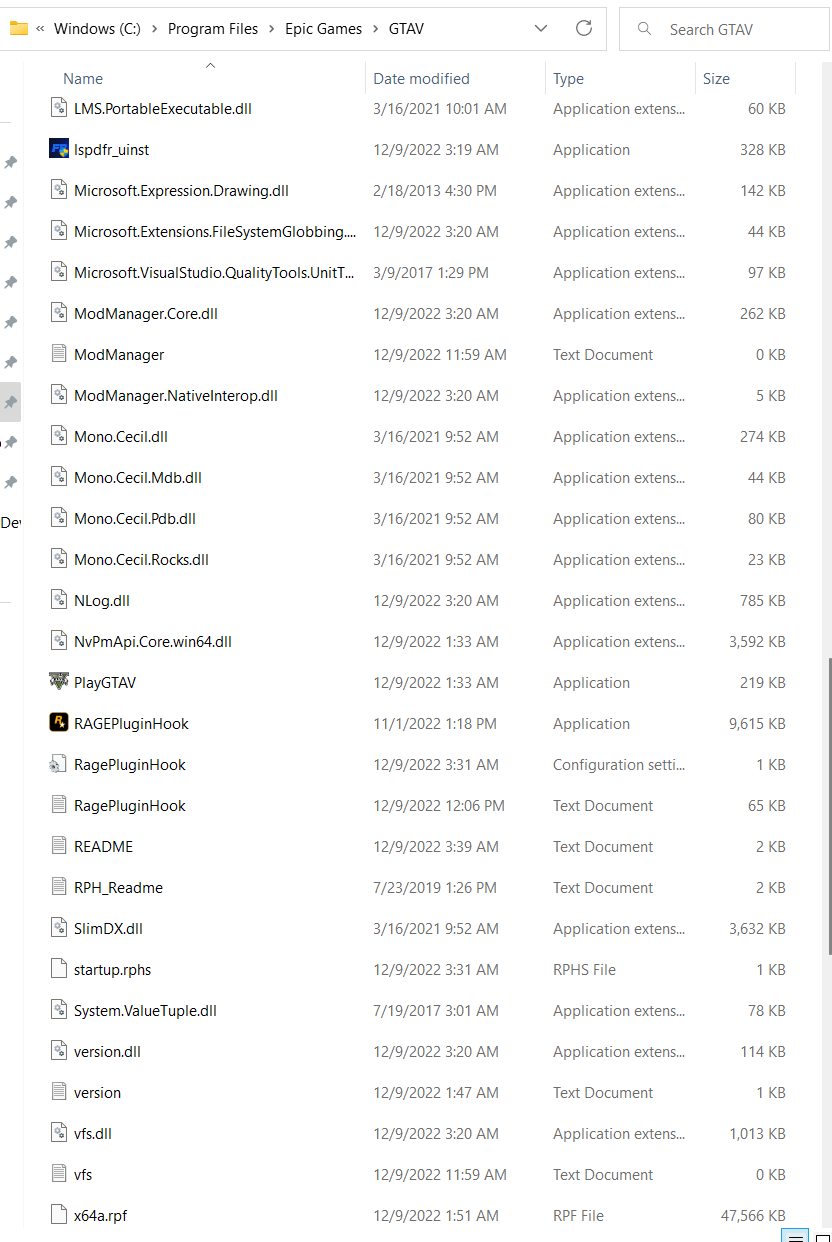
Task: Expand chevron after Program Files breadcrumb
Action: pyautogui.click(x=272, y=29)
